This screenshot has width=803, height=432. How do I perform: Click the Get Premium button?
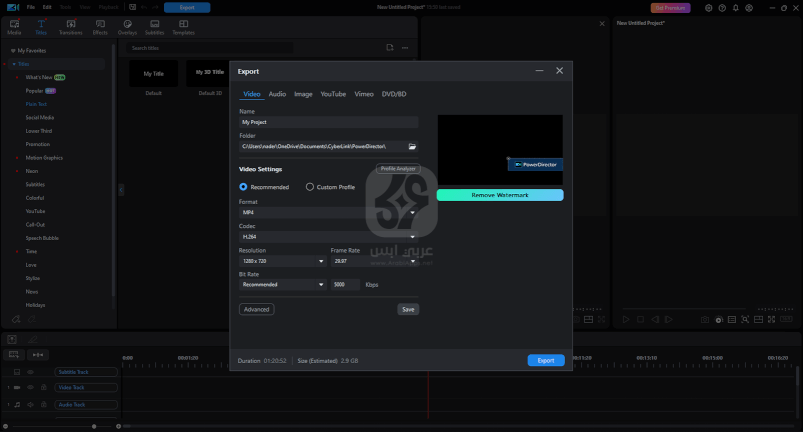(x=670, y=8)
